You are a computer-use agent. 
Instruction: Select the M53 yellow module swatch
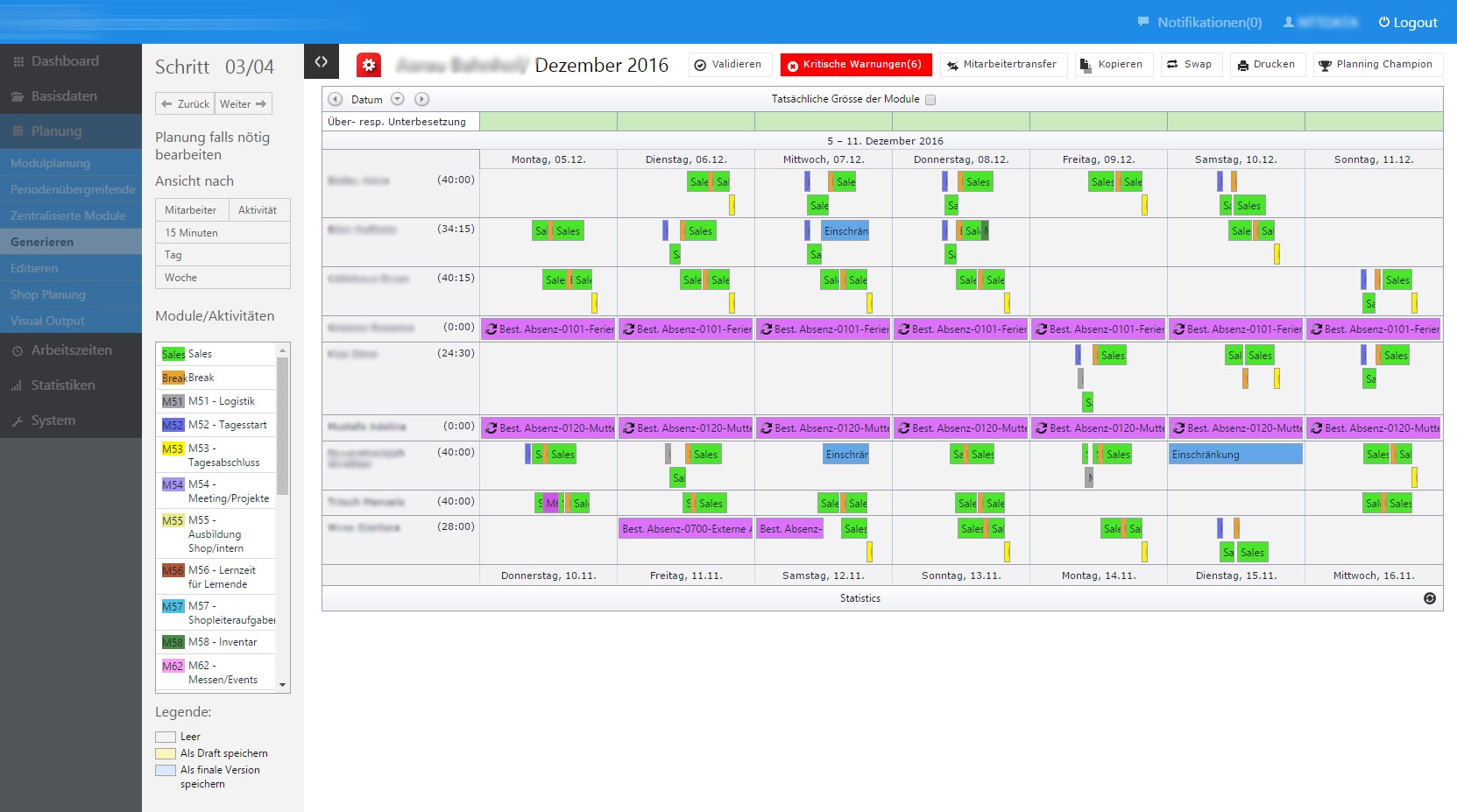click(x=173, y=448)
